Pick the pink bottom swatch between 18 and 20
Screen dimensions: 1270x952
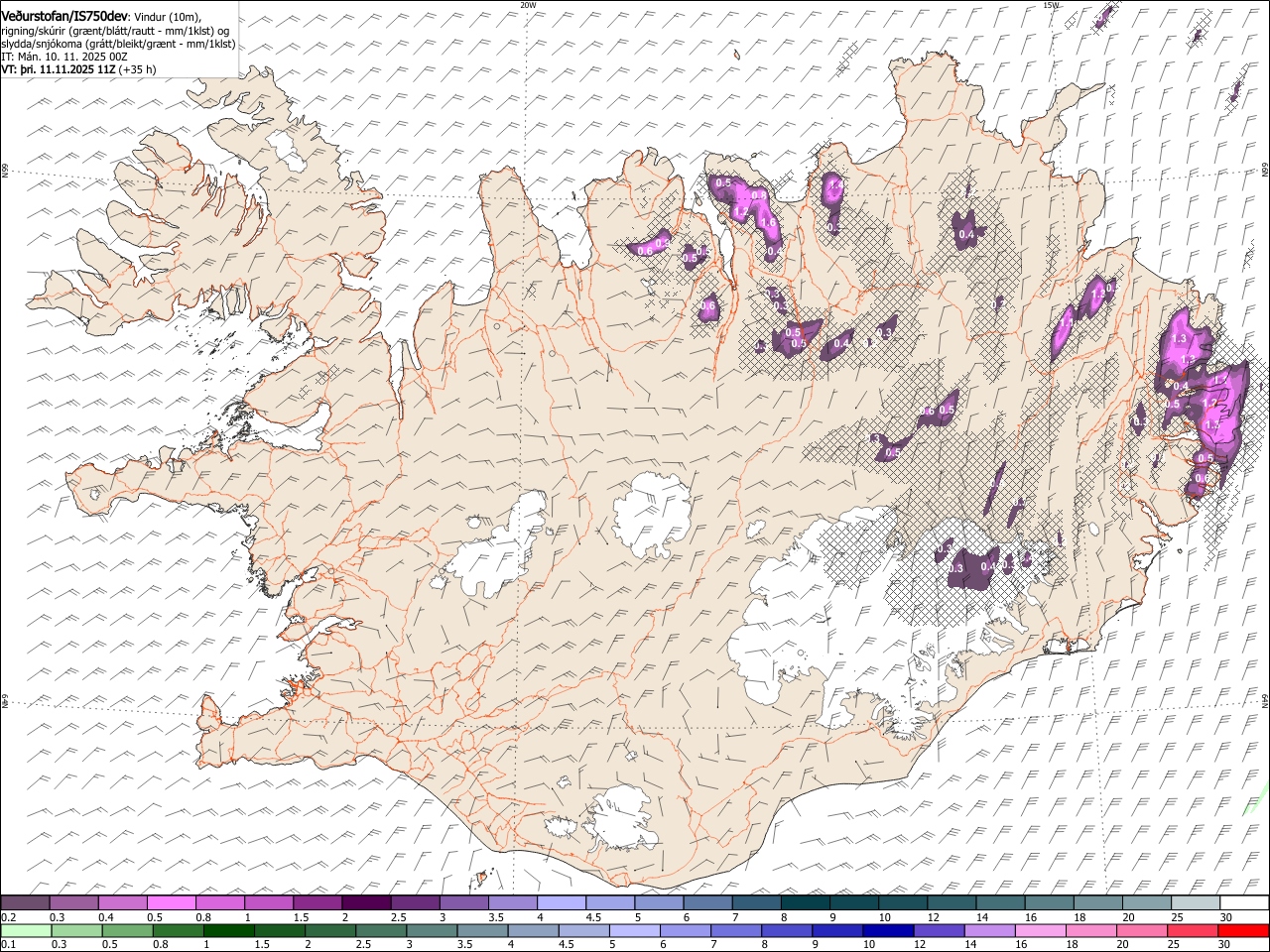[1090, 930]
